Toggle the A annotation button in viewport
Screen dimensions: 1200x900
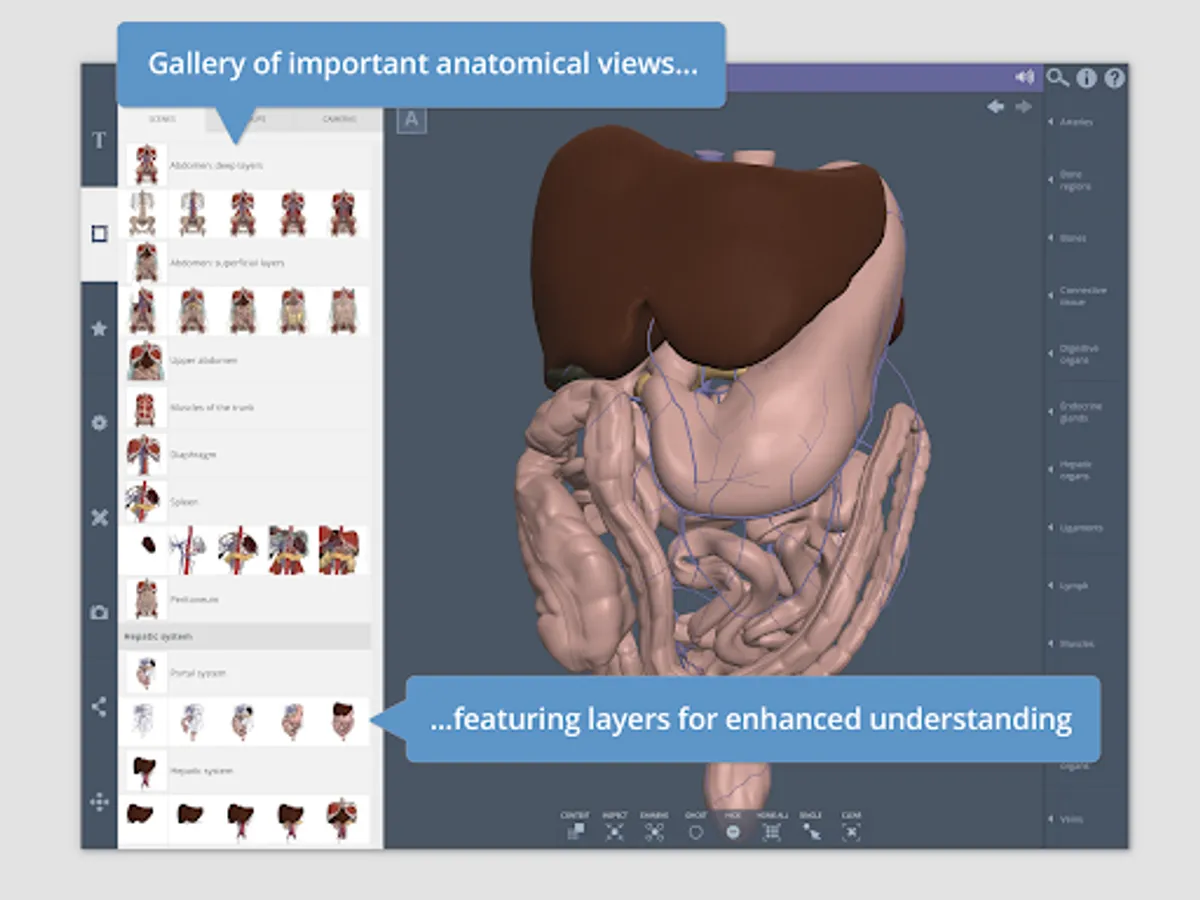click(411, 120)
